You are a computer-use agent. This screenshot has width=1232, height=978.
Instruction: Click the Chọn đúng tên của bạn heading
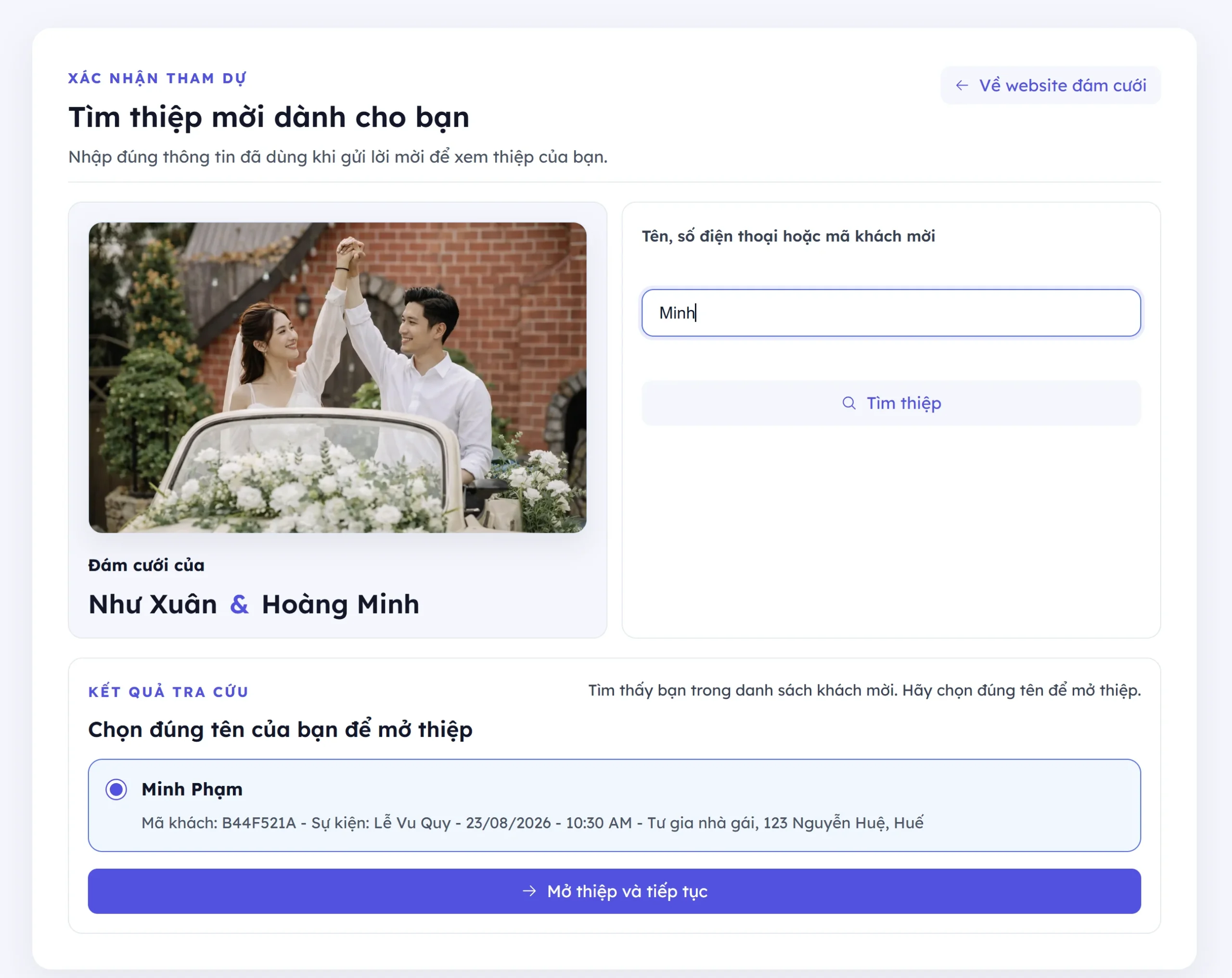coord(280,730)
